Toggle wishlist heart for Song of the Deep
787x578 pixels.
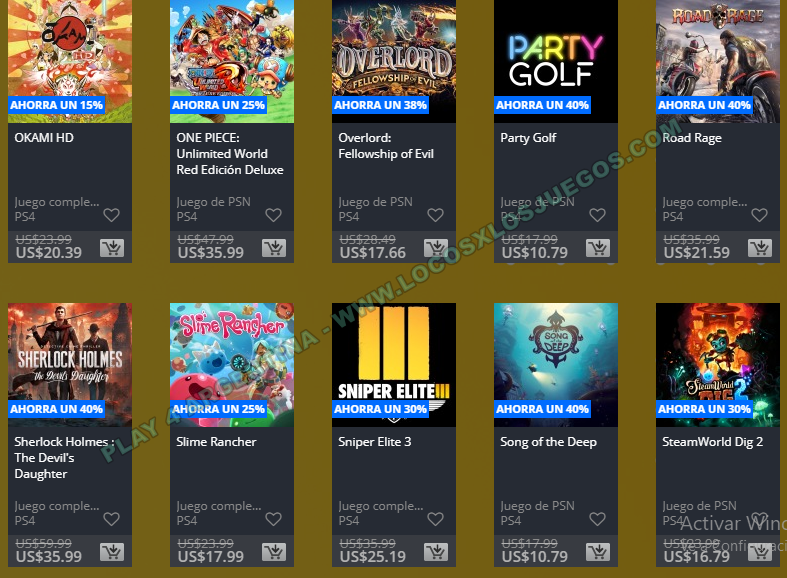point(597,519)
